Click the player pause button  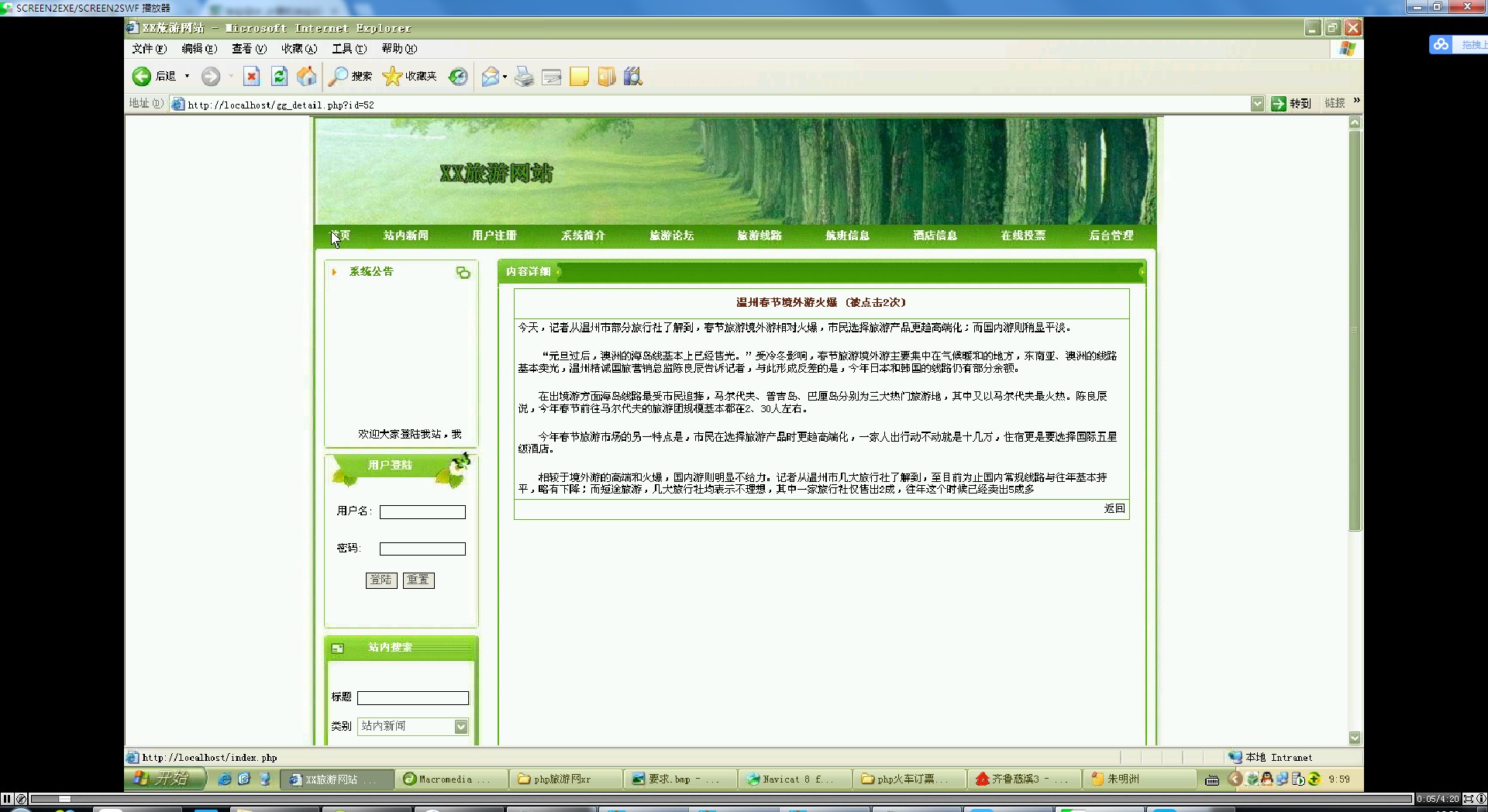[7, 799]
